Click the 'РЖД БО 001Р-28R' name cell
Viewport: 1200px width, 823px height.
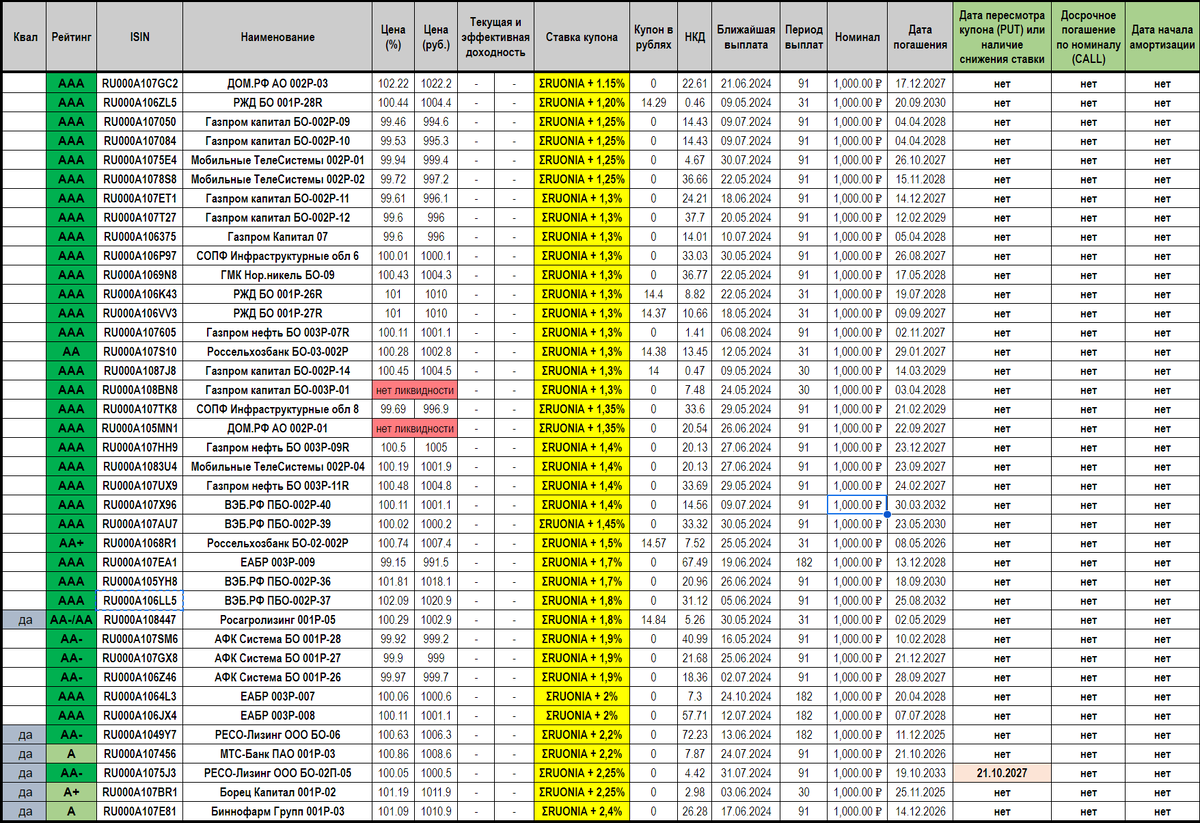pyautogui.click(x=278, y=102)
